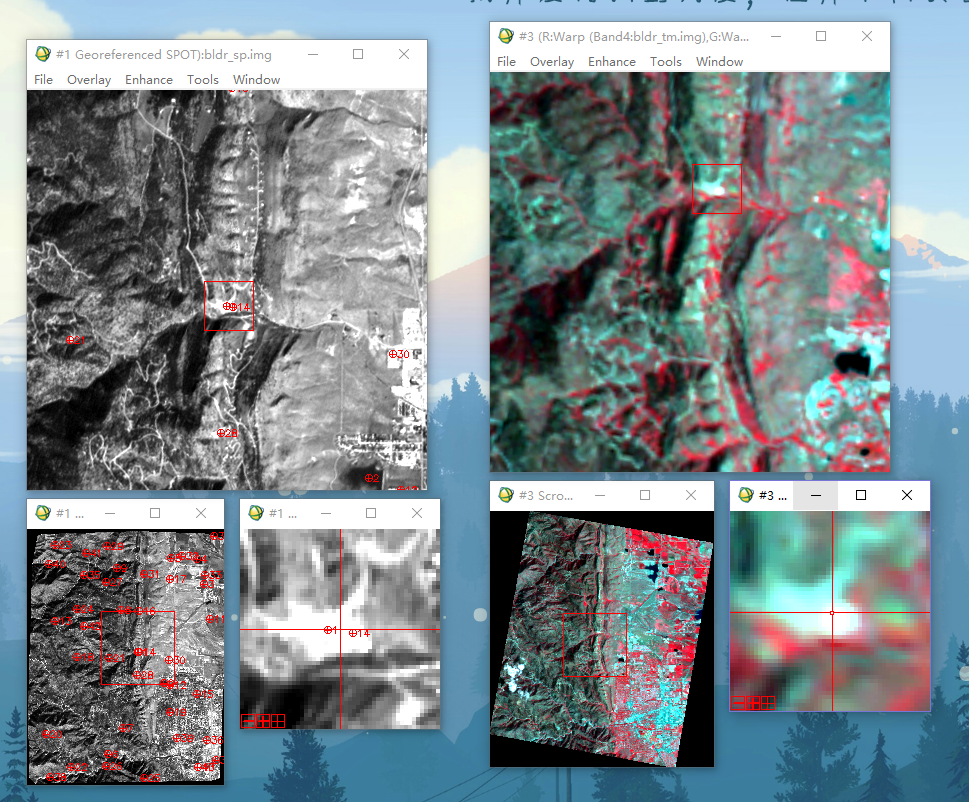The image size is (969, 802).
Task: Click the '#3 (R:Warp (Band4:bldr_tm.img)' title text
Action: click(x=634, y=36)
